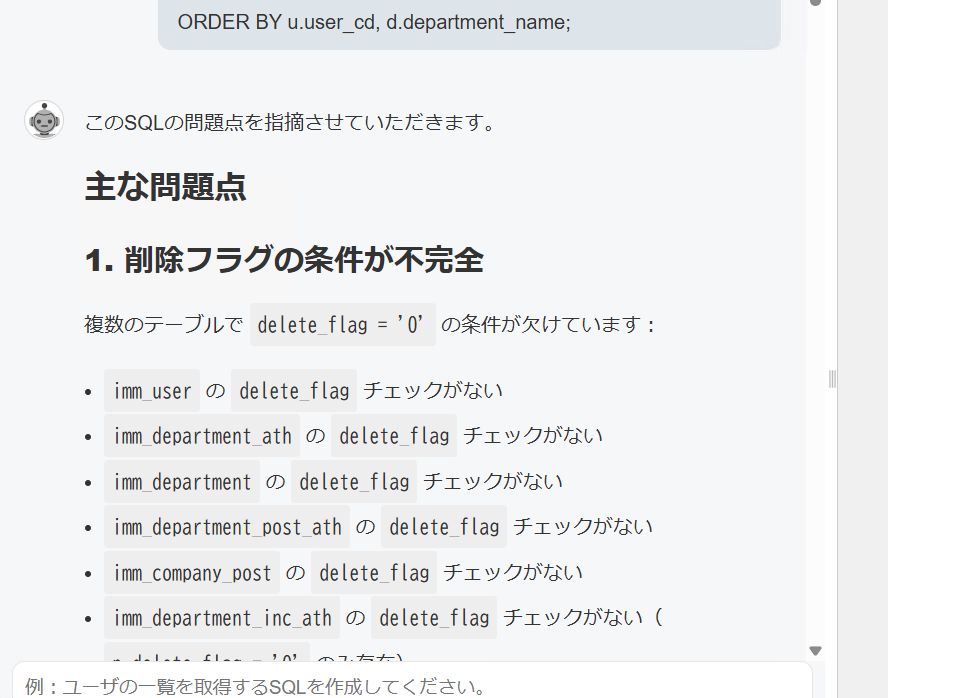The image size is (961, 698).
Task: Select the imm_user table name code span
Action: tap(151, 391)
